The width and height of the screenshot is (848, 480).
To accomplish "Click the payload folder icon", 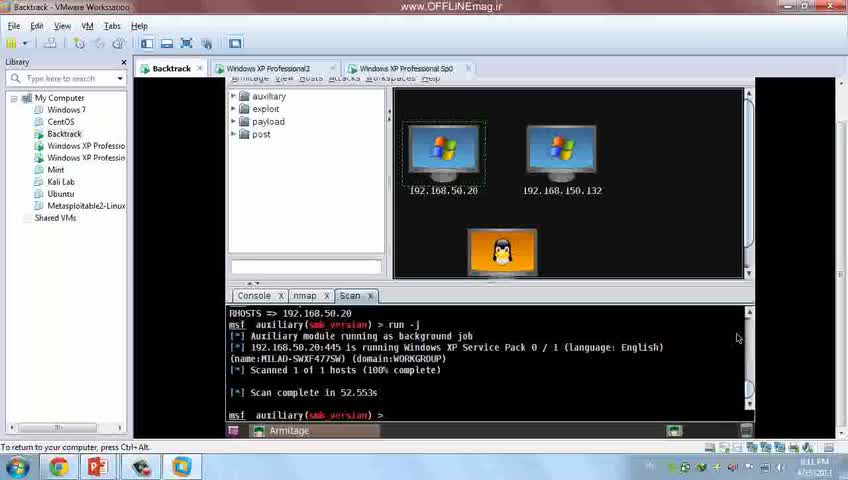I will tap(244, 121).
